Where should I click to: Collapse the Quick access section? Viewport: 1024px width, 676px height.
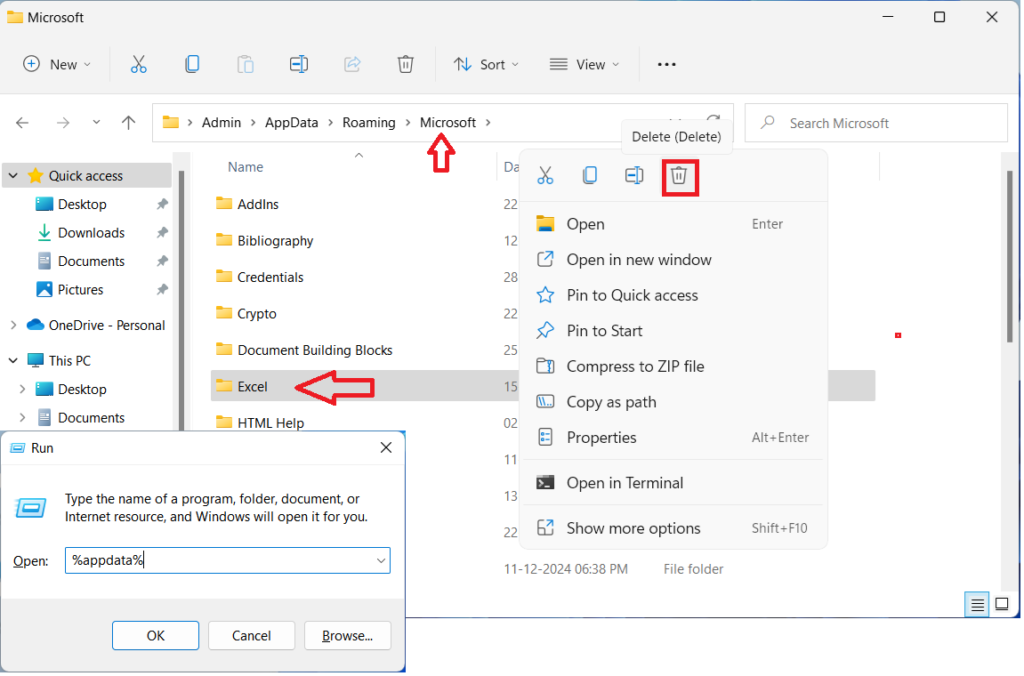coord(13,176)
